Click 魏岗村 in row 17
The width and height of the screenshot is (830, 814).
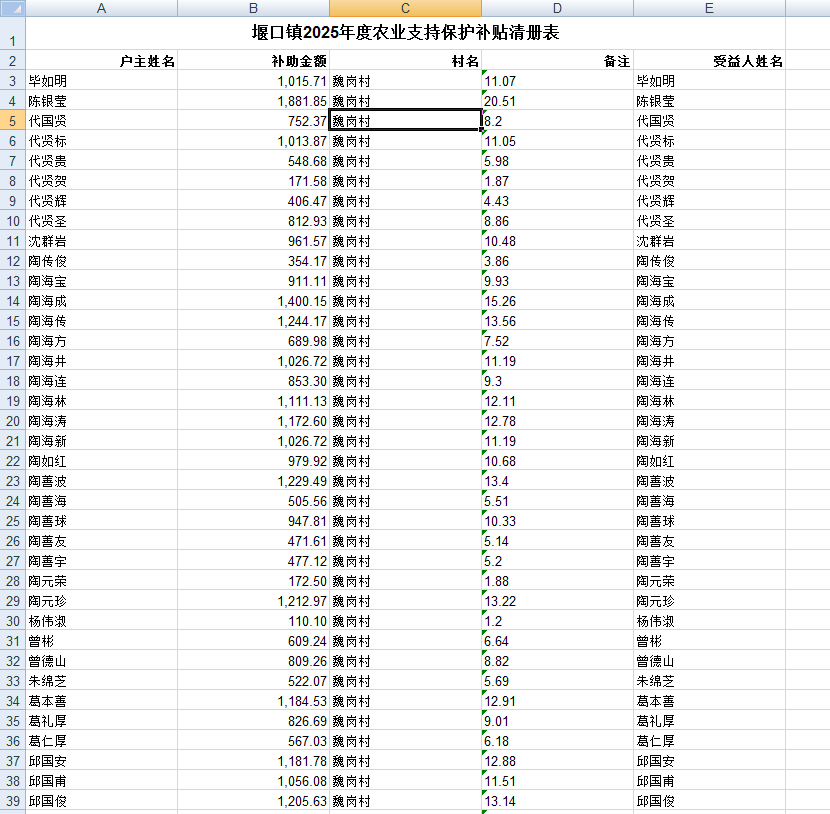click(x=405, y=361)
